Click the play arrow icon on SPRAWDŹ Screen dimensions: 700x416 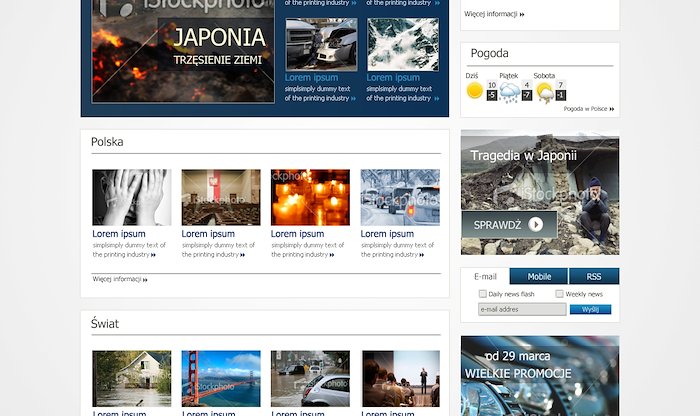[x=536, y=225]
